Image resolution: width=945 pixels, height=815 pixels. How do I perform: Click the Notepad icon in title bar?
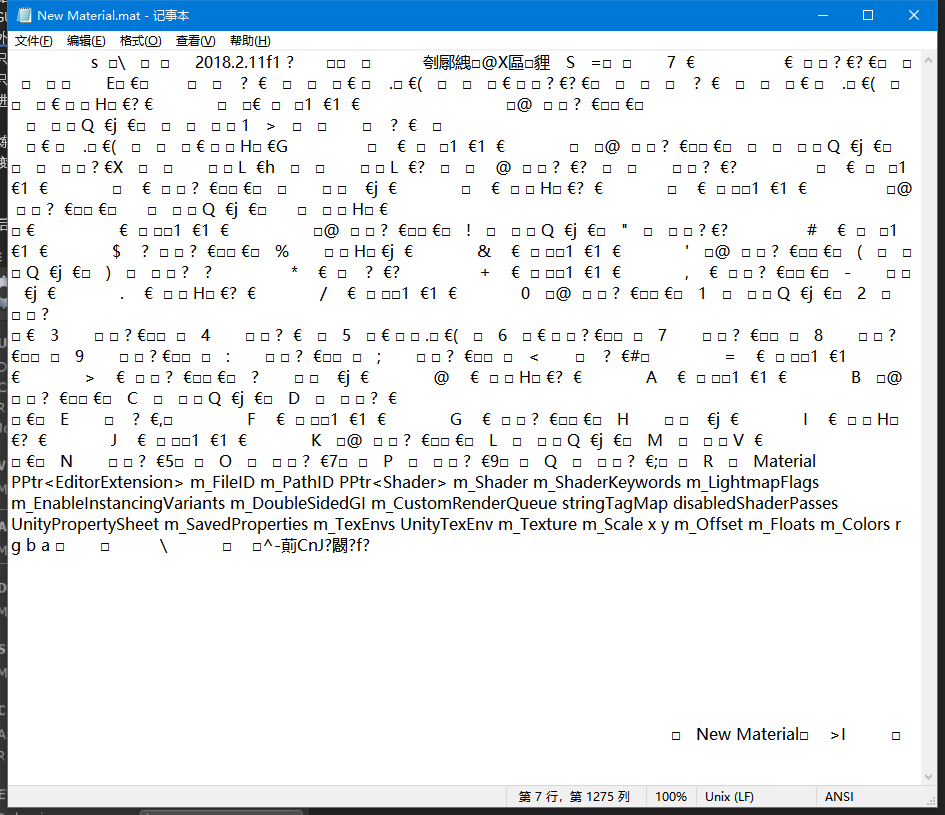pos(23,15)
